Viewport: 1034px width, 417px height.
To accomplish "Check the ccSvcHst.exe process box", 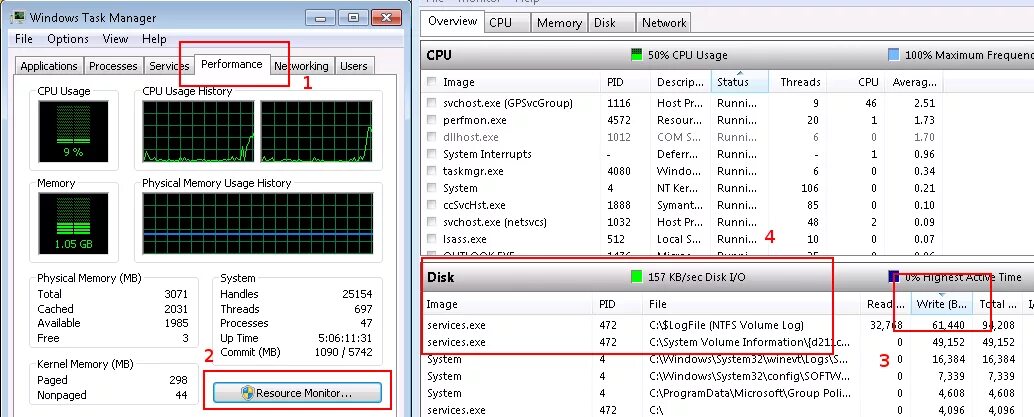I will tap(431, 205).
